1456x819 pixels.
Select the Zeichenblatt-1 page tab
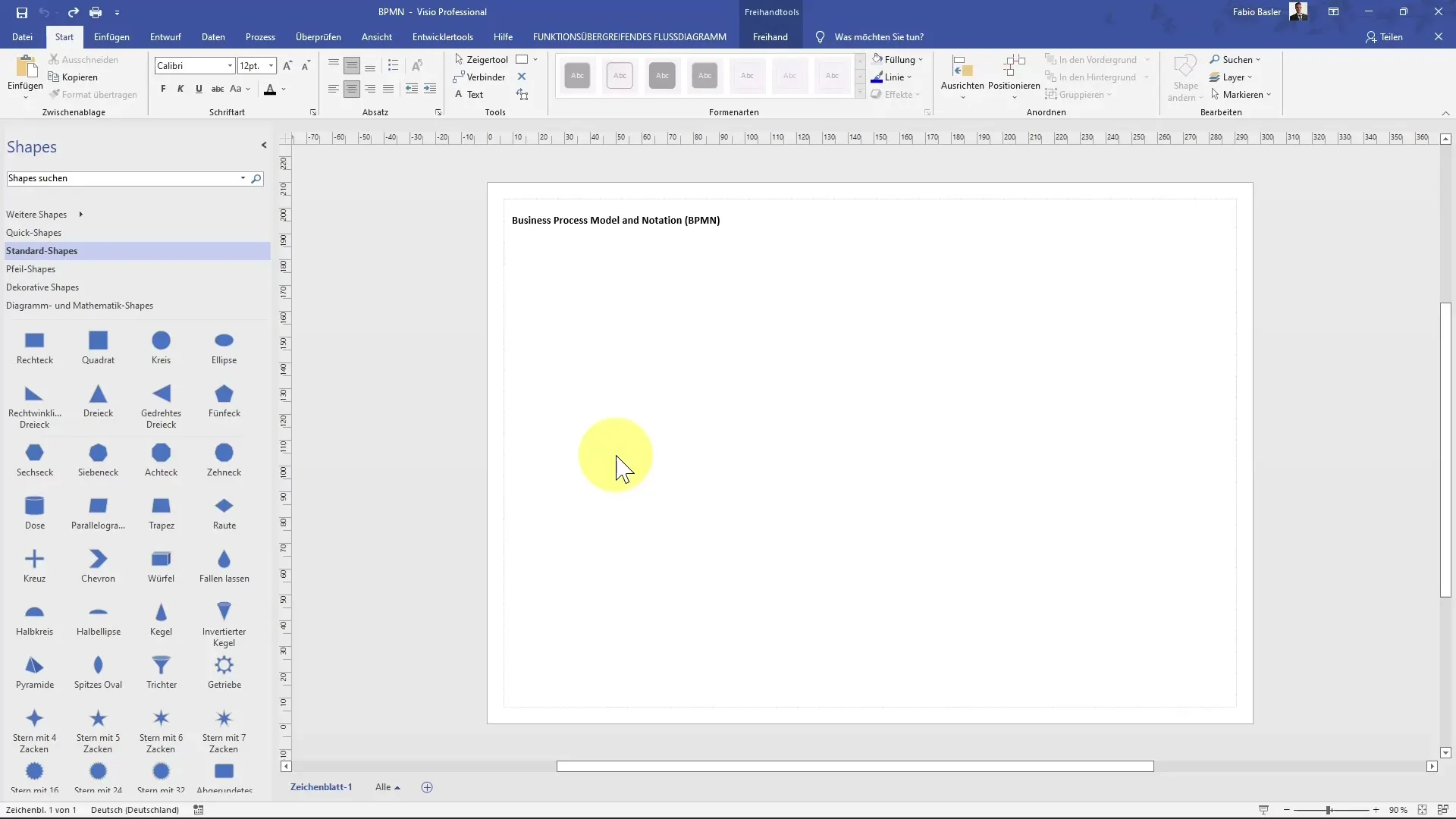click(321, 787)
